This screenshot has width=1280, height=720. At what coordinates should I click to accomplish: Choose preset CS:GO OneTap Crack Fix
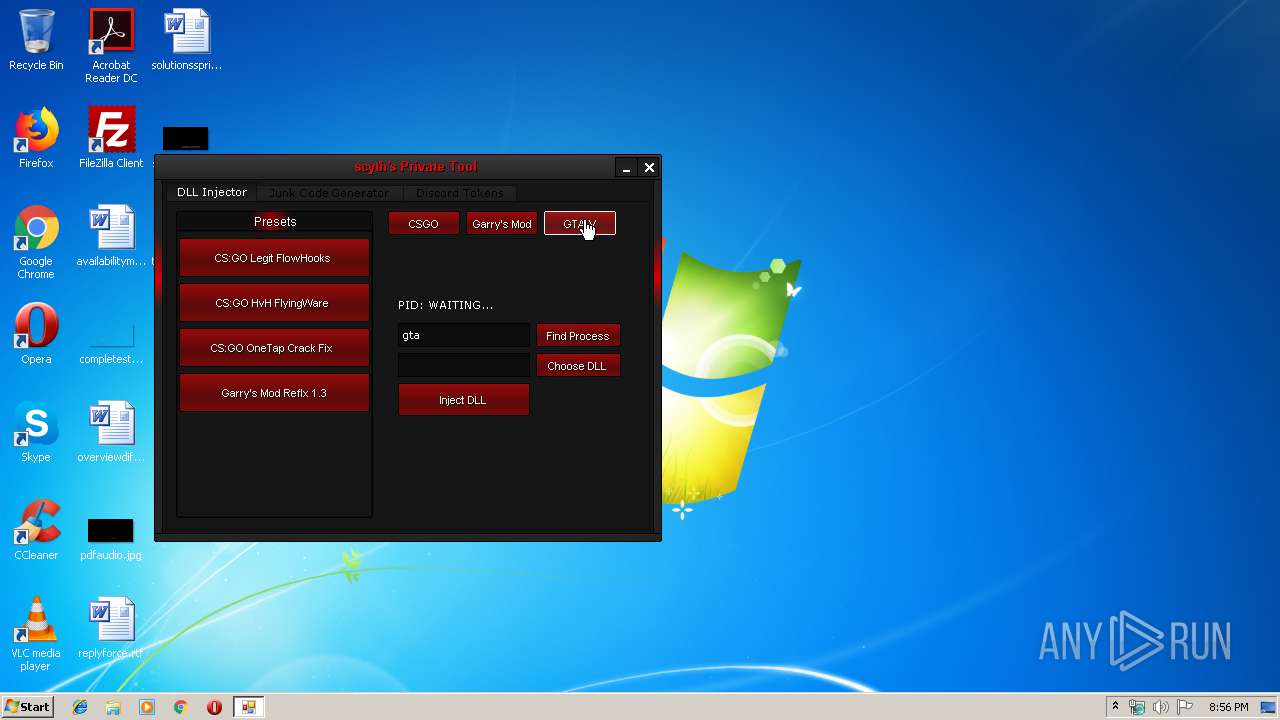tap(274, 348)
